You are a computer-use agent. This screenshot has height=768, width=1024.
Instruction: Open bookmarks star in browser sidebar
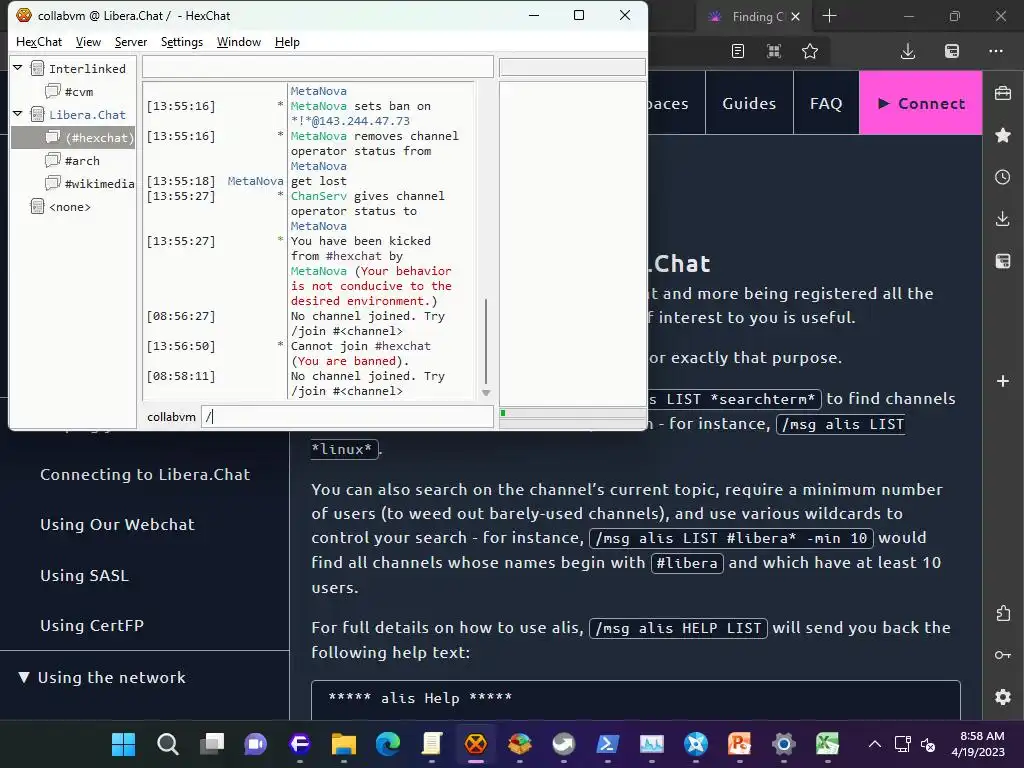pyautogui.click(x=1003, y=135)
